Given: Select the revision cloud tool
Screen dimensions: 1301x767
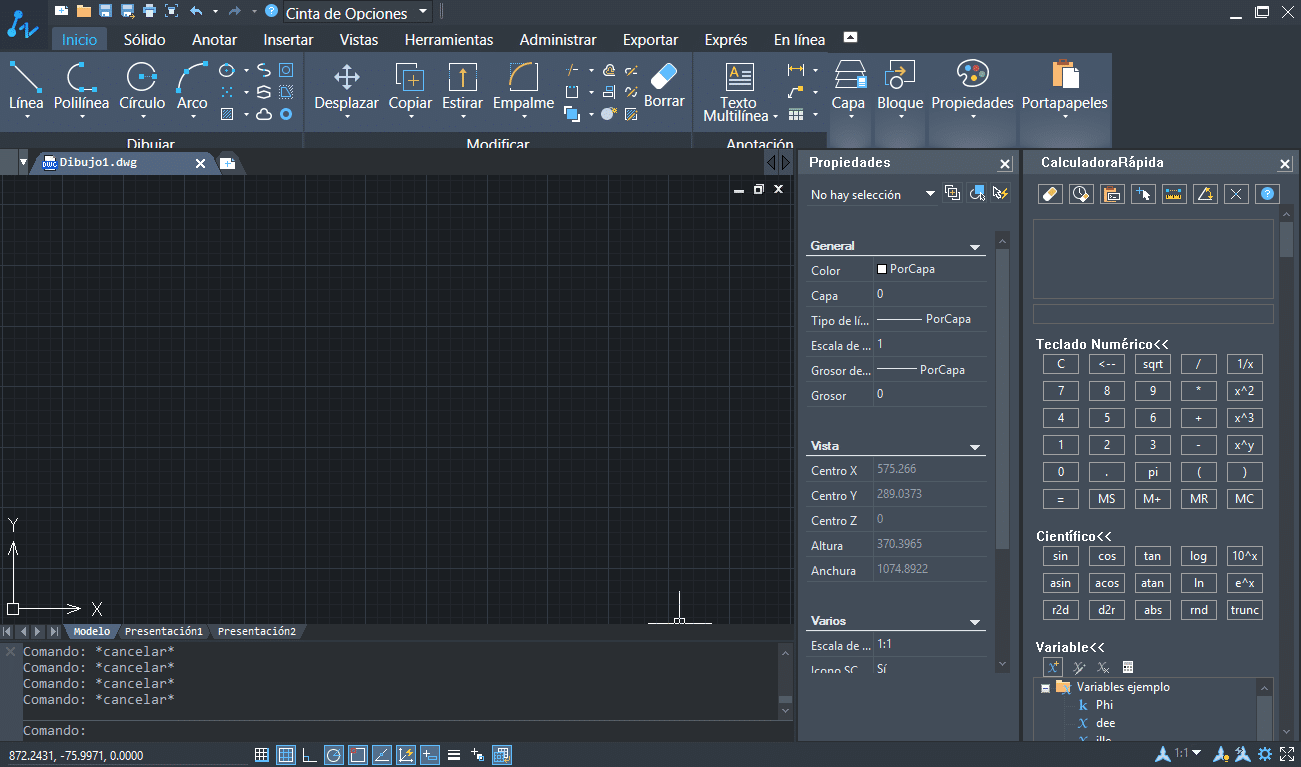Looking at the screenshot, I should tap(264, 114).
